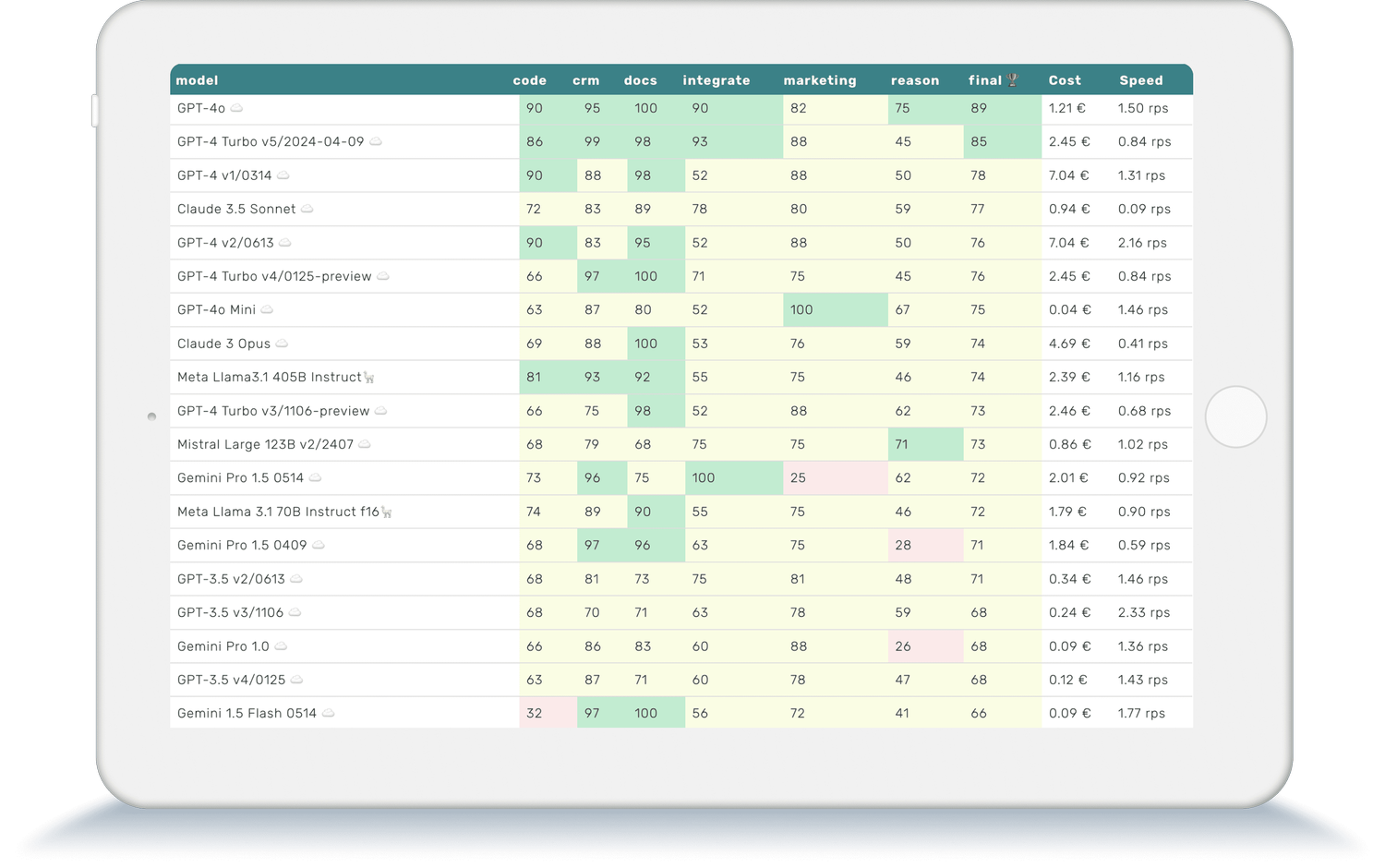This screenshot has width=1385, height=868.
Task: Click the reason column header
Action: pos(914,80)
